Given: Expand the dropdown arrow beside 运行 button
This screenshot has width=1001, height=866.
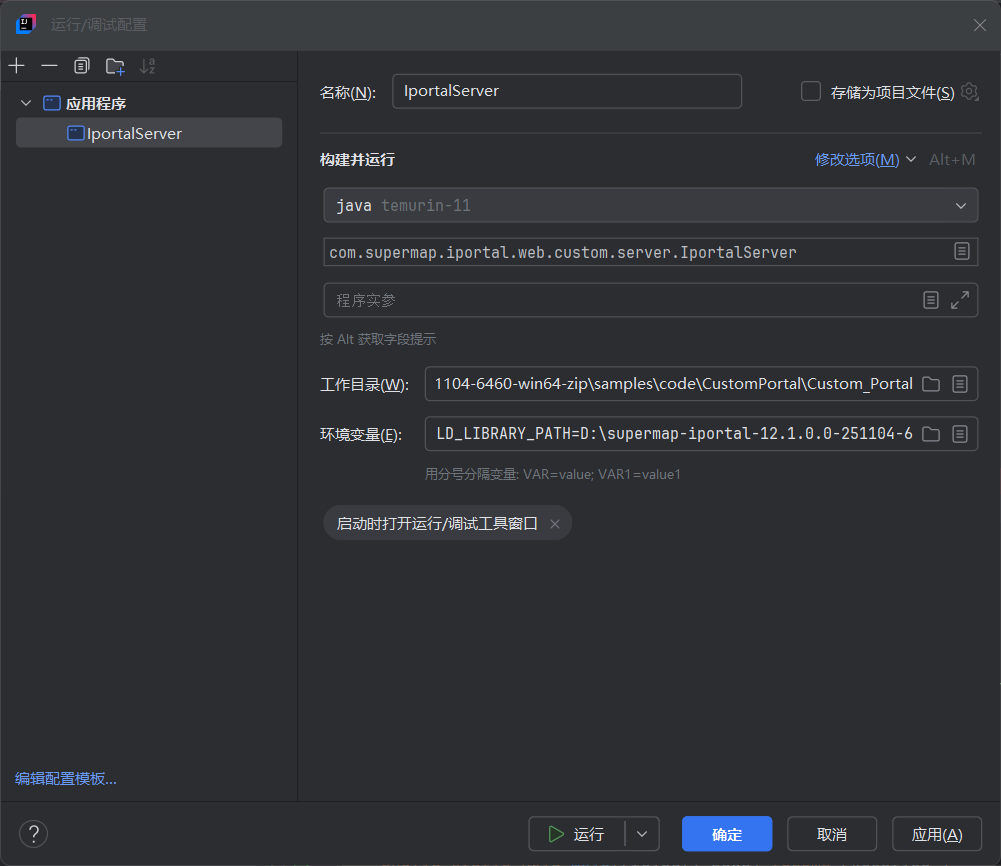Looking at the screenshot, I should click(x=642, y=834).
